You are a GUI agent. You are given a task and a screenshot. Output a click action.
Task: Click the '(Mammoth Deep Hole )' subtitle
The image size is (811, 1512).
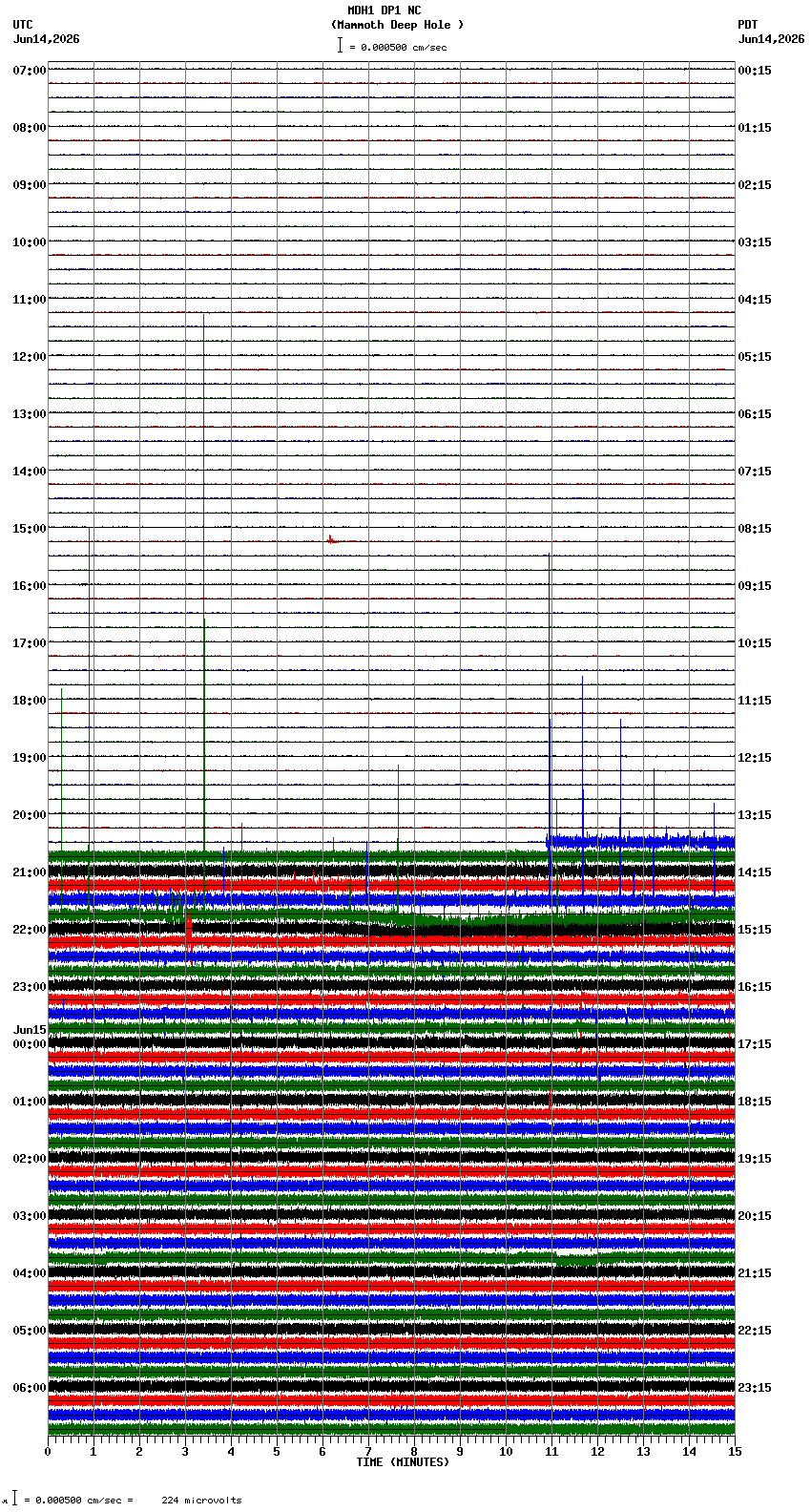[397, 25]
